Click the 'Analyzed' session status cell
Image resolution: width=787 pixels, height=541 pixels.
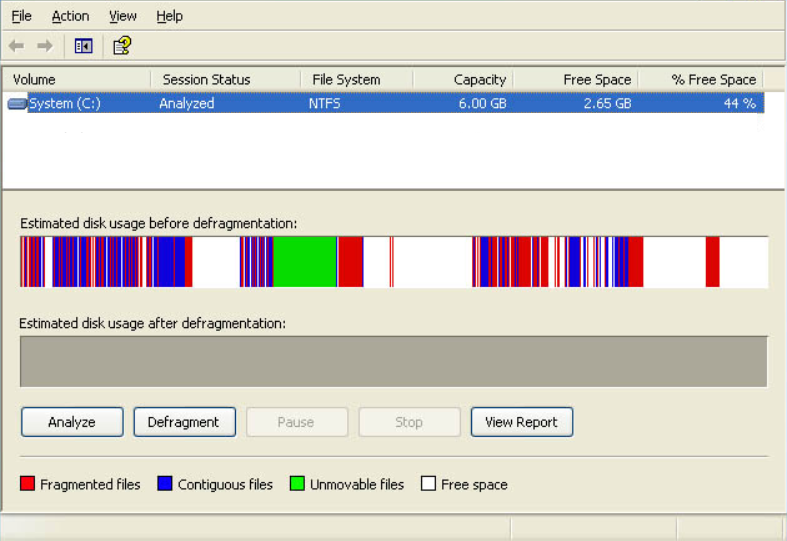(x=187, y=103)
